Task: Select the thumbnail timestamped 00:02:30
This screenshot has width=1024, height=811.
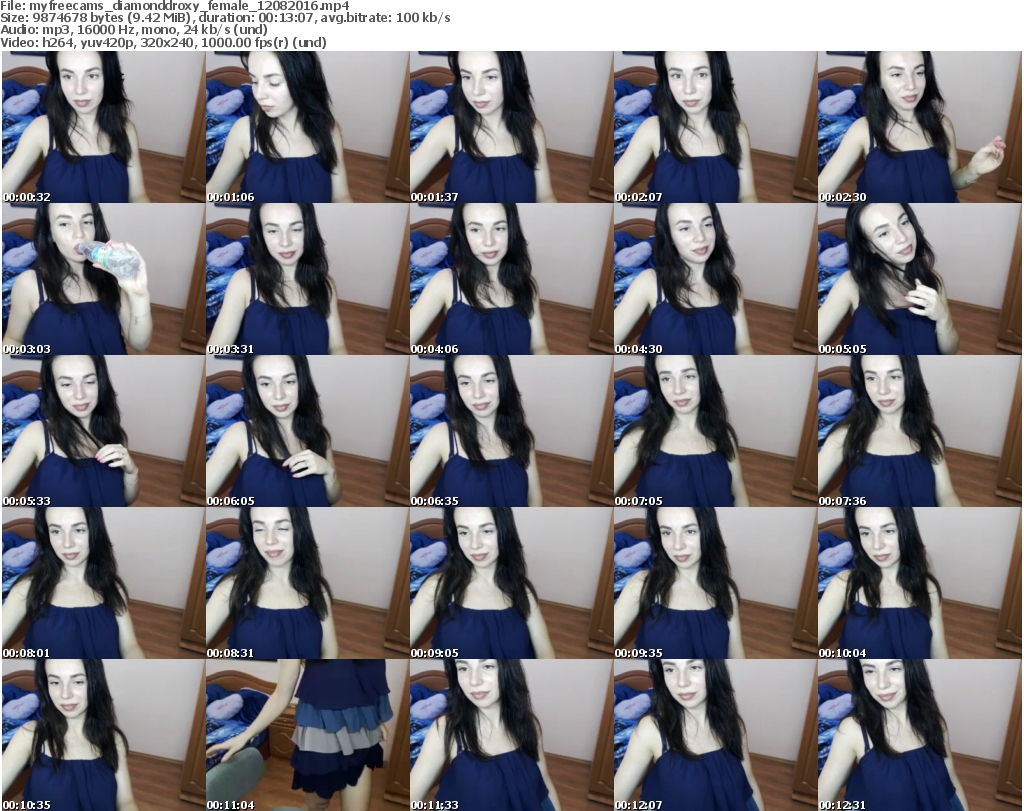Action: [x=920, y=127]
